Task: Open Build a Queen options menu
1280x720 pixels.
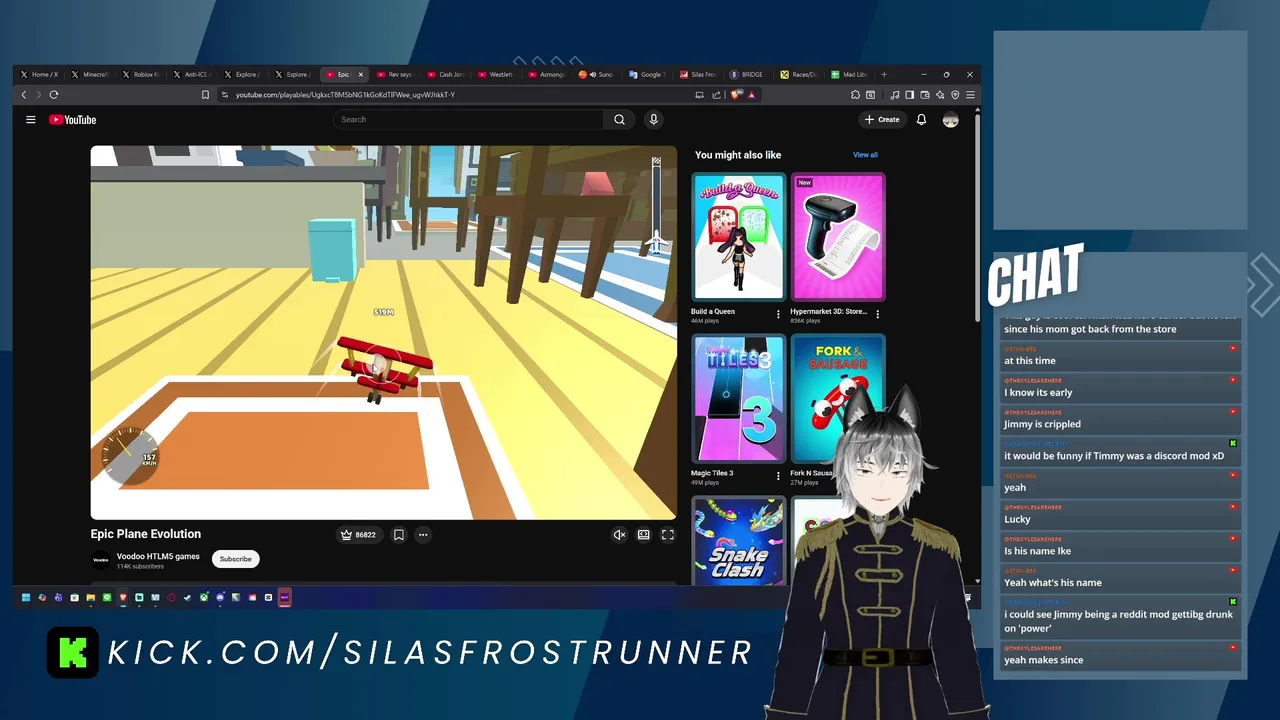Action: tap(778, 314)
